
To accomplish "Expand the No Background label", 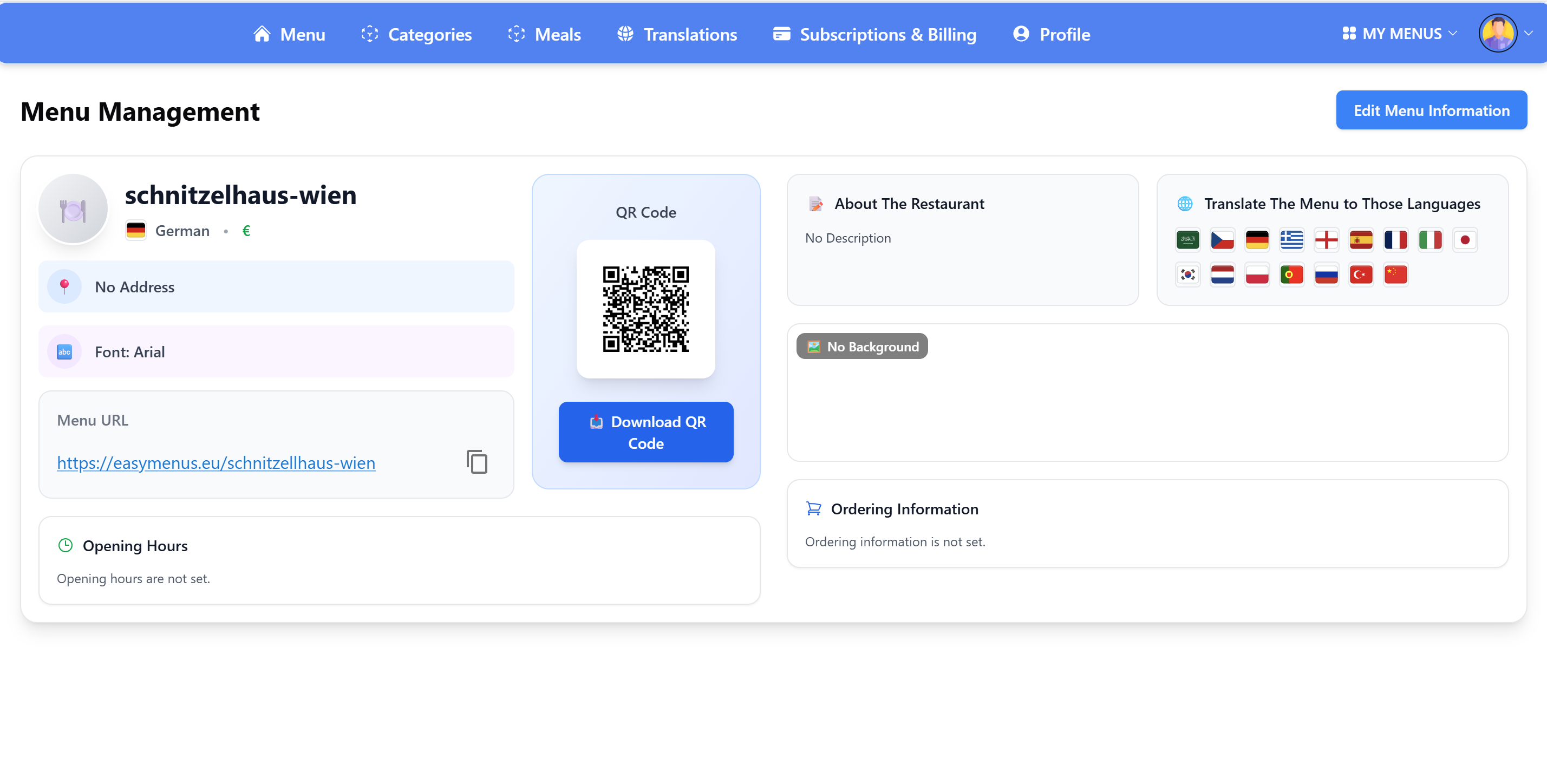I will coord(862,346).
